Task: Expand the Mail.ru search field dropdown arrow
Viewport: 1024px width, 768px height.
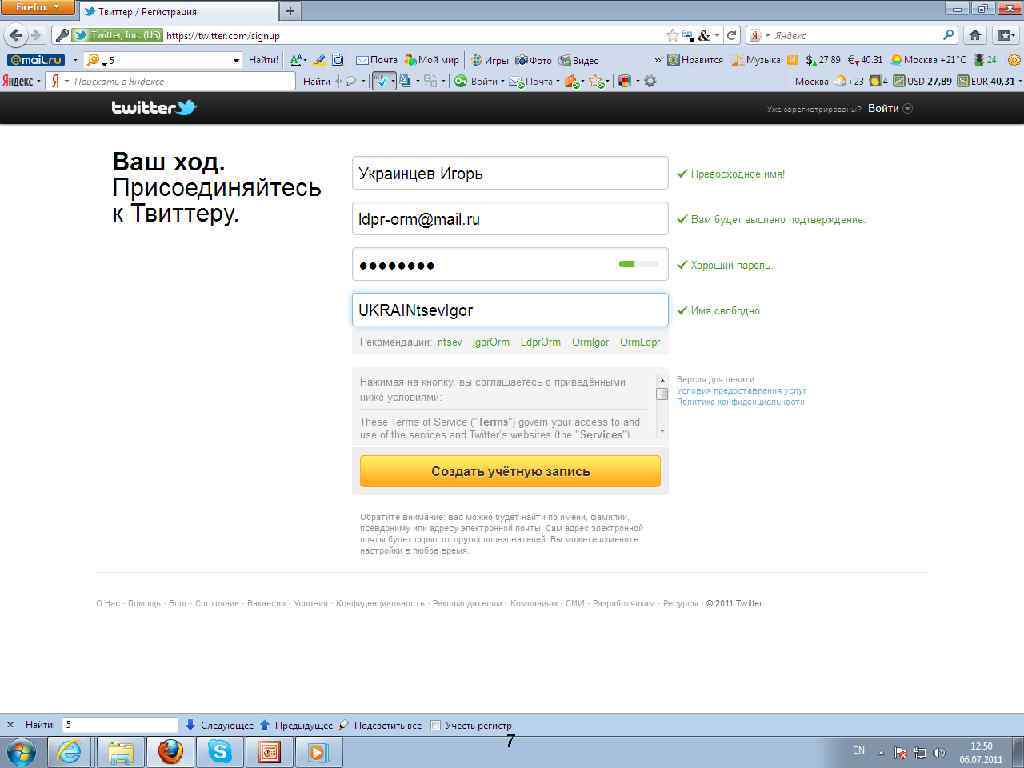Action: tap(236, 60)
